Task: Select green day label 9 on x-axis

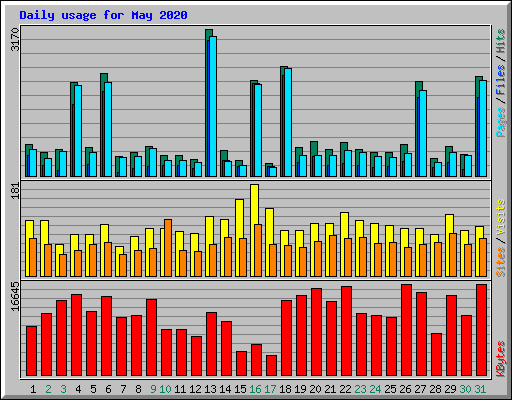Action: [153, 389]
